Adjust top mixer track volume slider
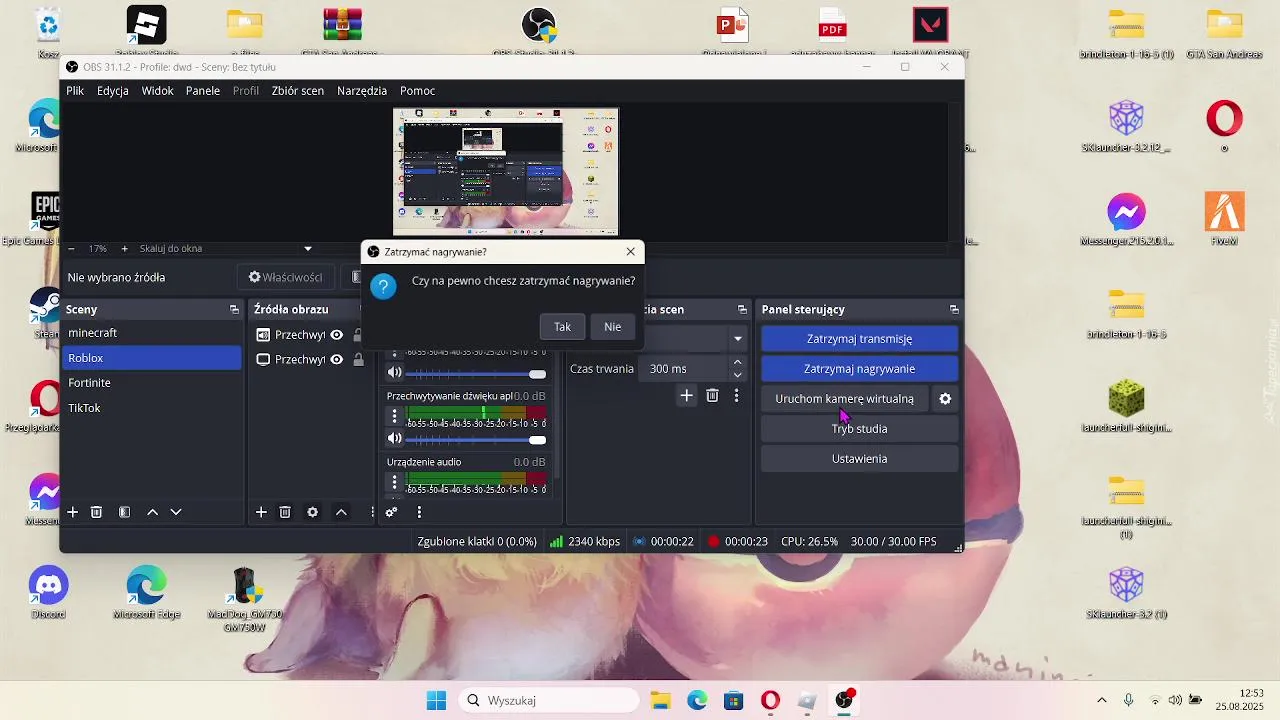Viewport: 1280px width, 720px height. point(476,374)
